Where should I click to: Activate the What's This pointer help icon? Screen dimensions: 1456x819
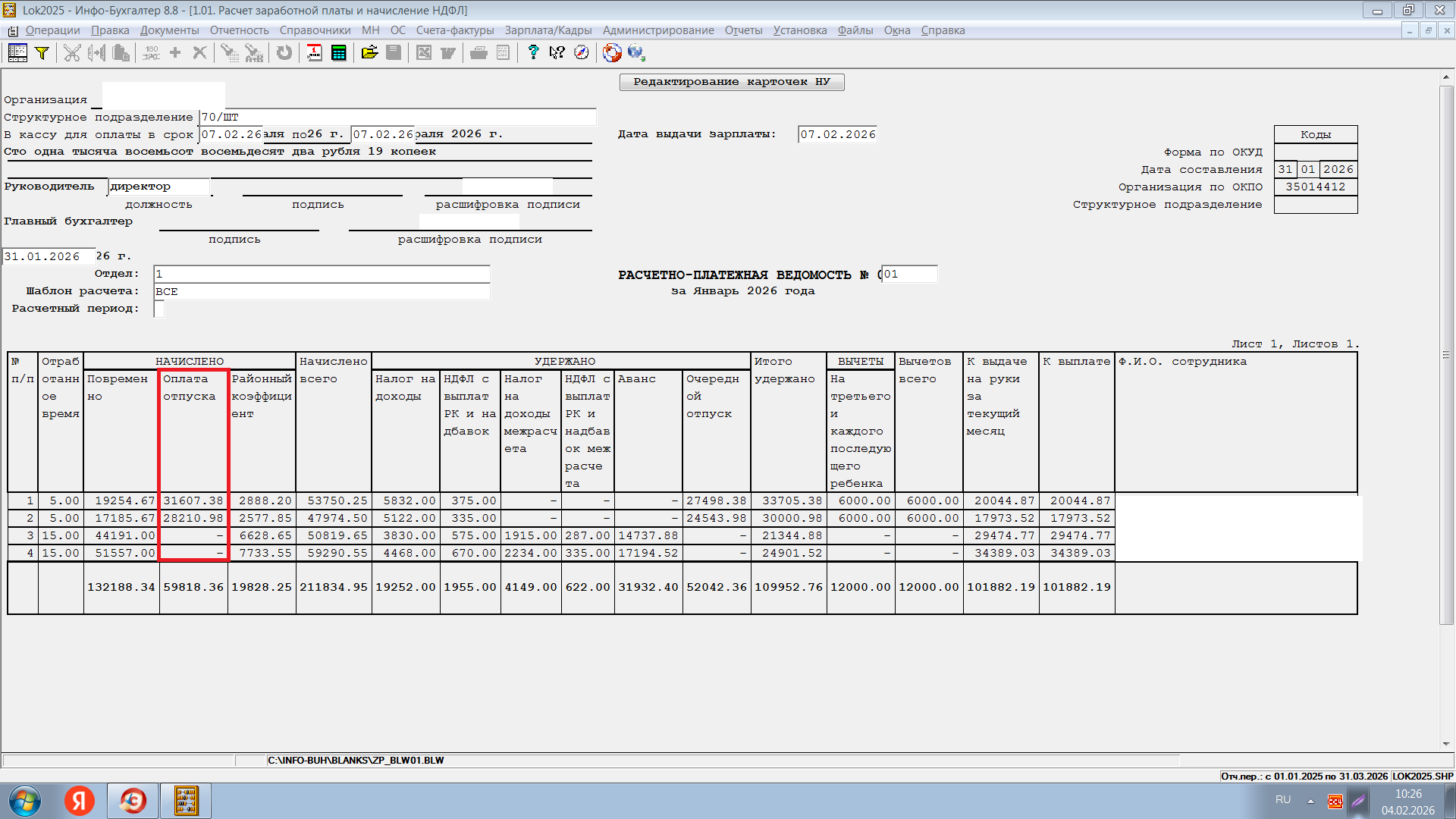click(557, 53)
